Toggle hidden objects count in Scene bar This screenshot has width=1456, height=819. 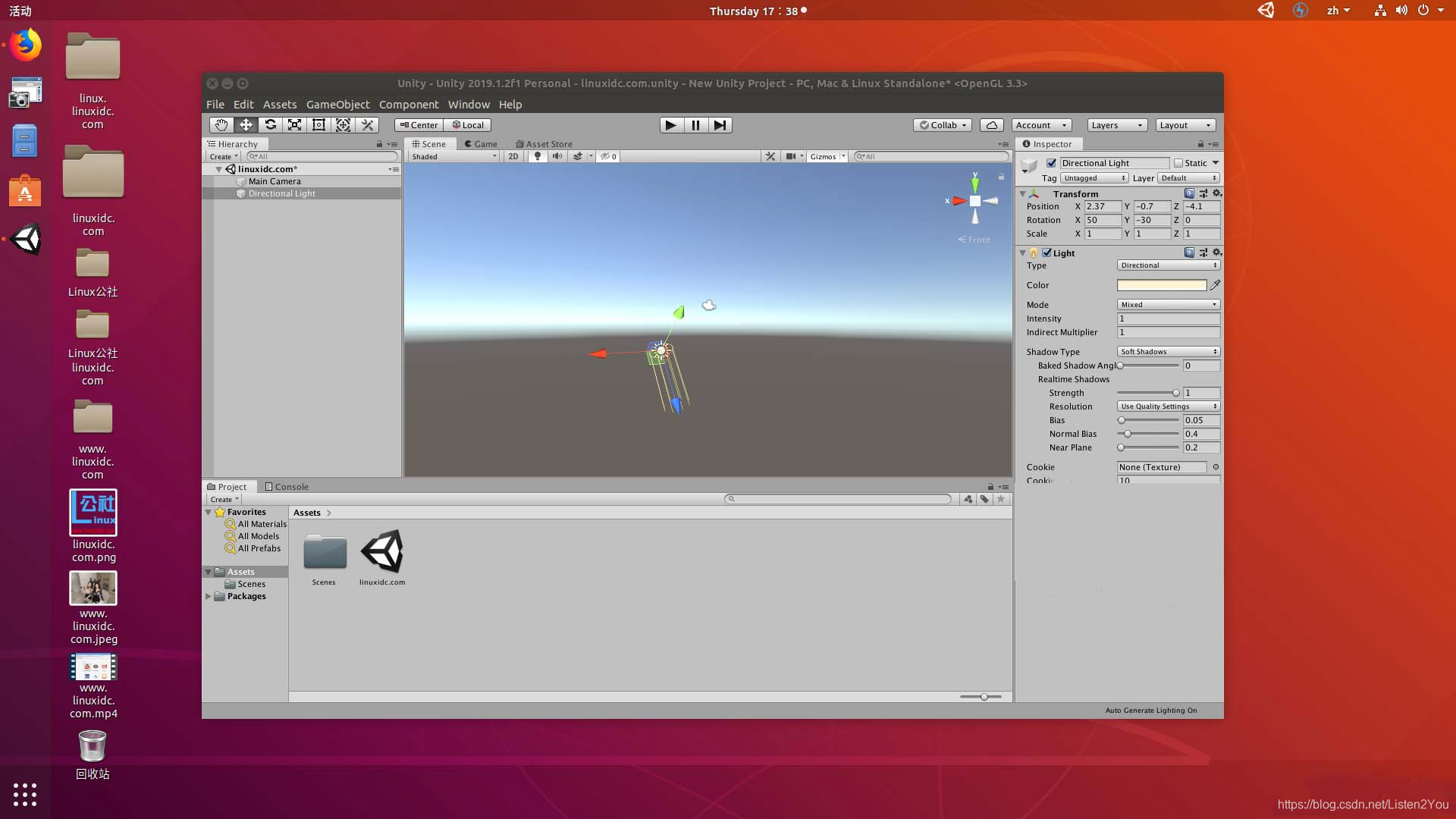pos(609,156)
